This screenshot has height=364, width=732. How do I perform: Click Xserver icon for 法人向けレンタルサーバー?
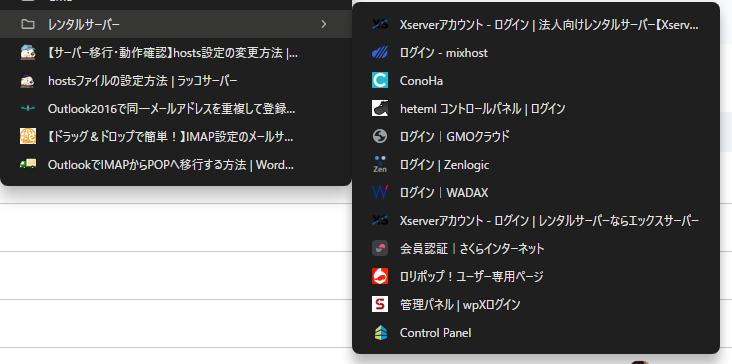click(380, 25)
